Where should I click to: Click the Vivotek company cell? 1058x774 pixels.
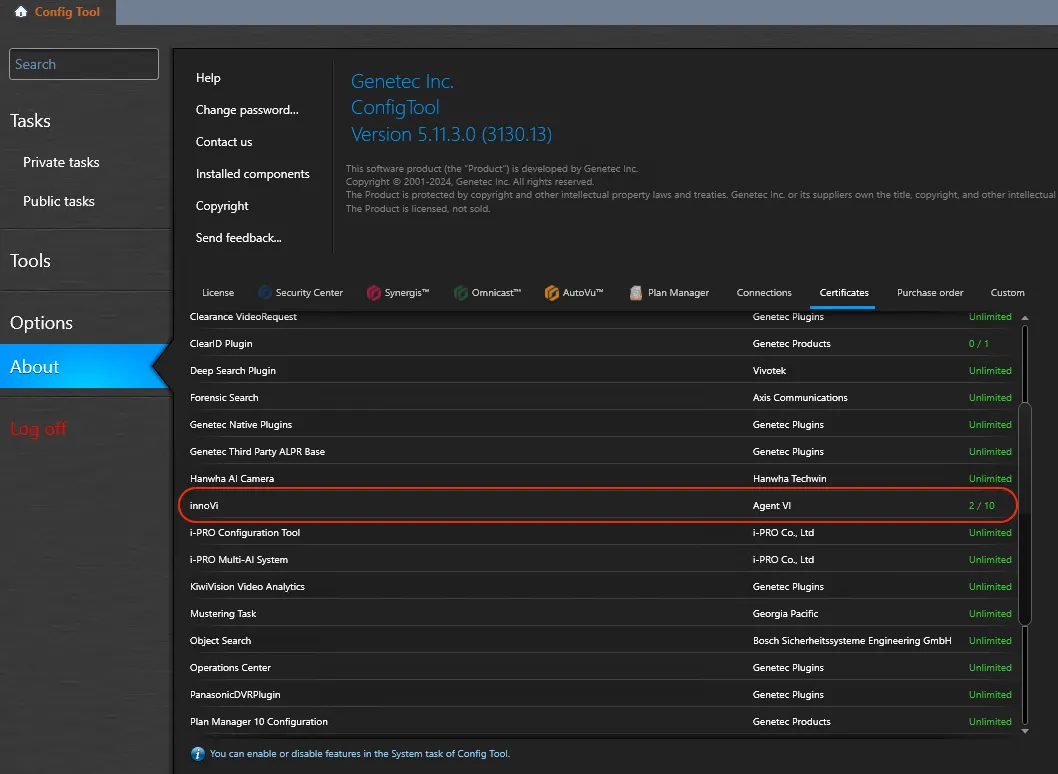[769, 370]
